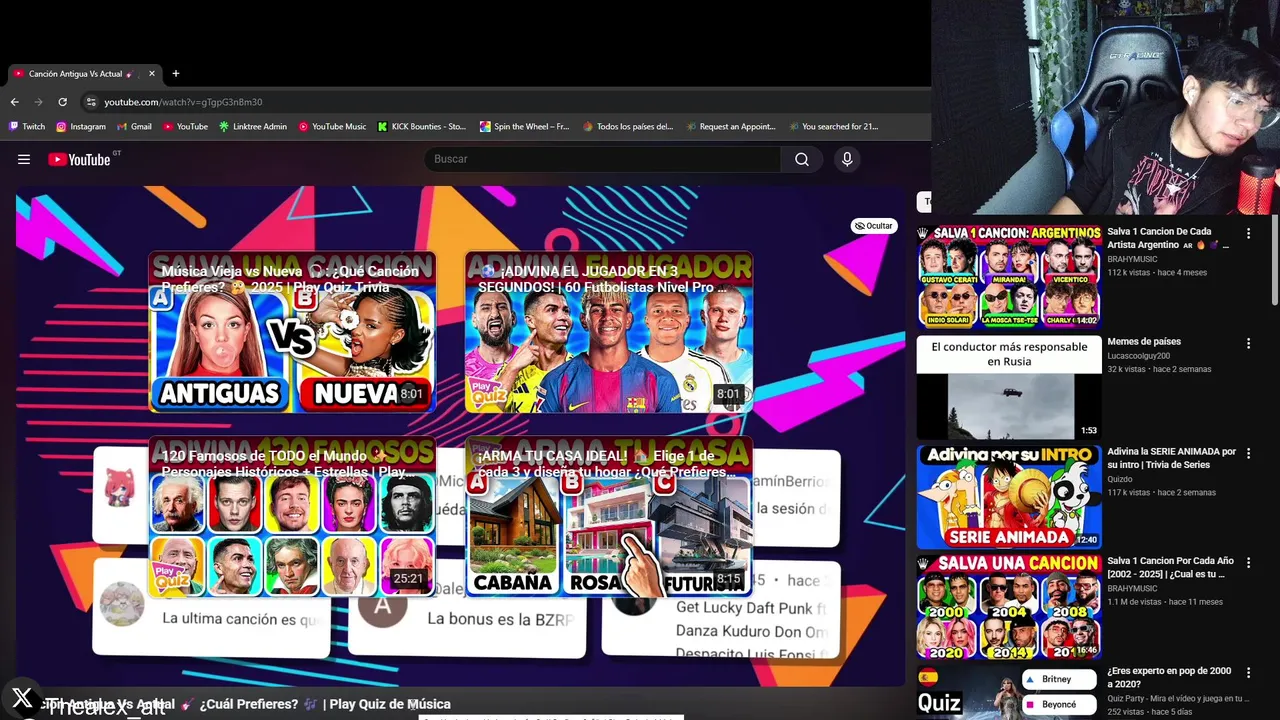Open the Todos los países del bookmark

tap(628, 127)
